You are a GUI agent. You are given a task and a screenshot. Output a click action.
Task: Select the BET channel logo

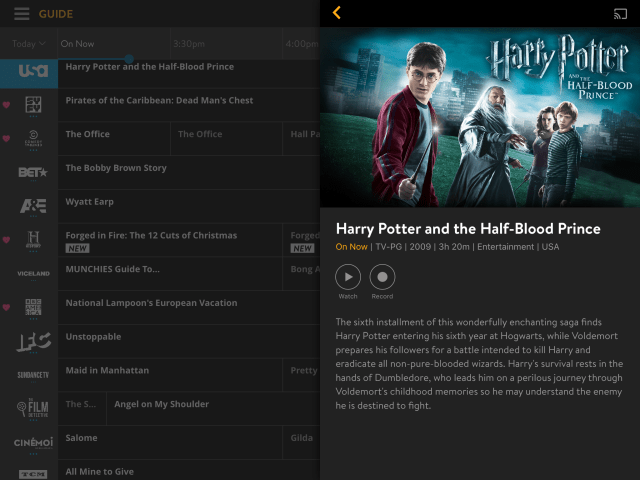tap(33, 172)
